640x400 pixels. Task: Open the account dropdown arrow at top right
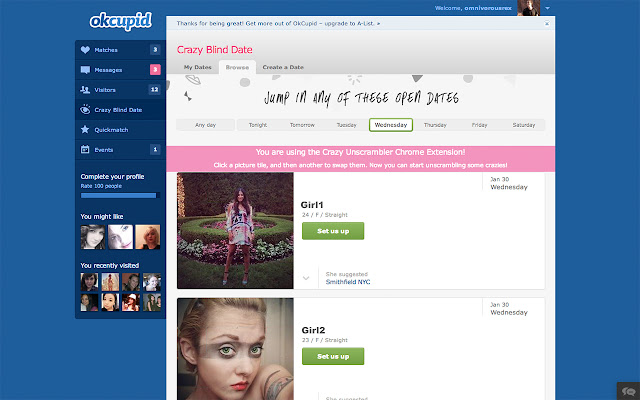pos(558,8)
